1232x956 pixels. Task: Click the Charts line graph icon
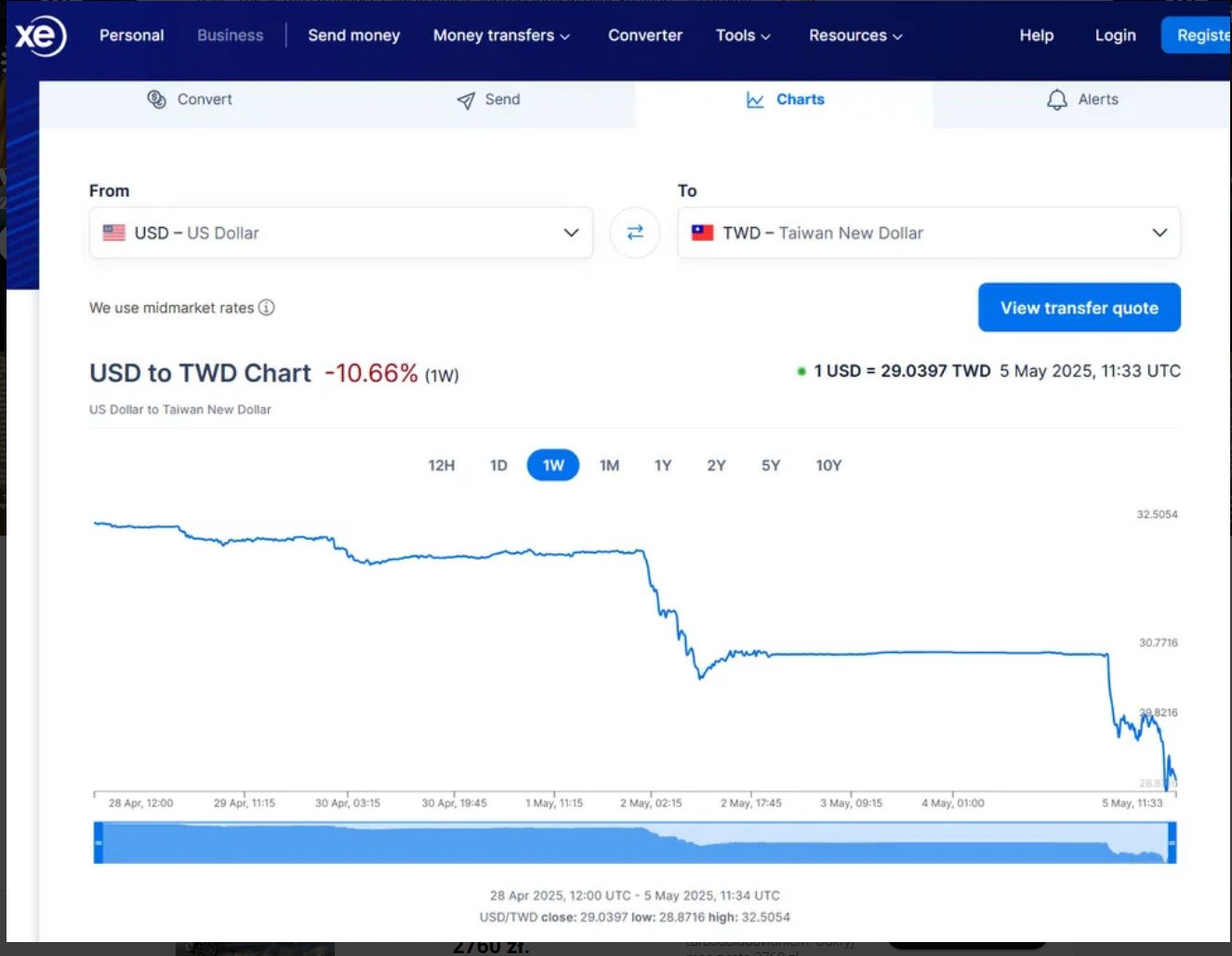tap(755, 100)
